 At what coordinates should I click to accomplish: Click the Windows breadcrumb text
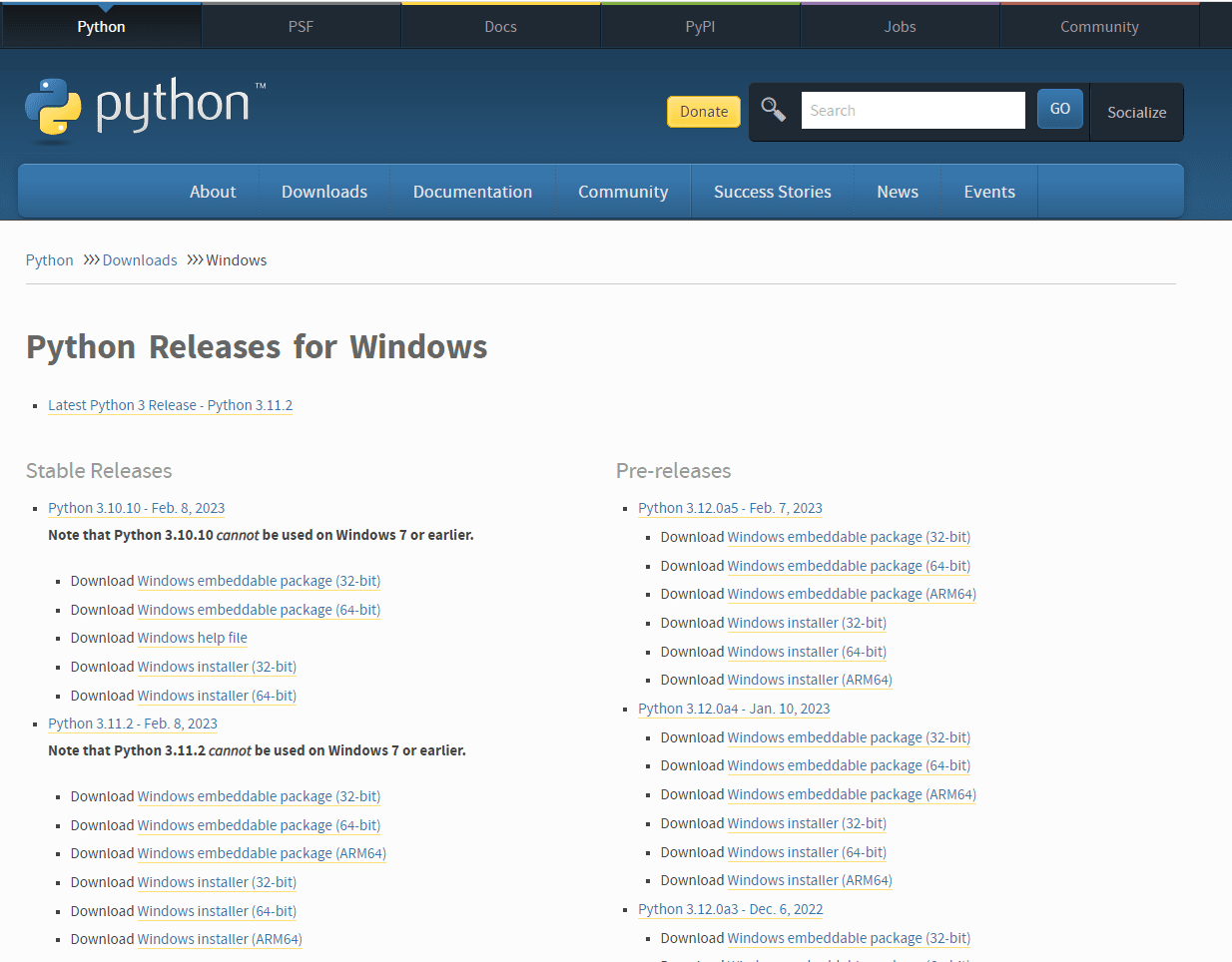tap(237, 260)
